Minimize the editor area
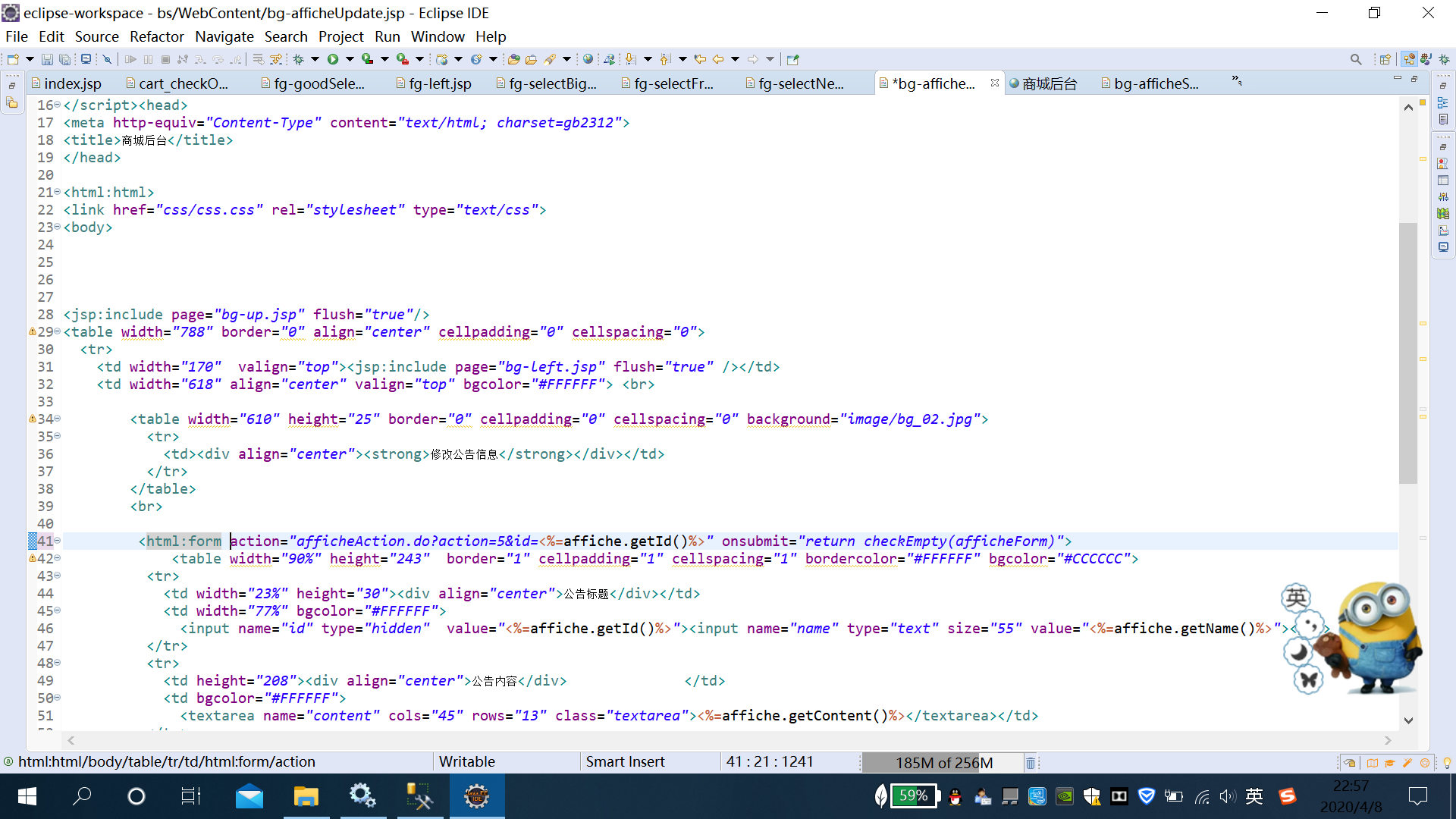The width and height of the screenshot is (1456, 819). pos(1398,79)
